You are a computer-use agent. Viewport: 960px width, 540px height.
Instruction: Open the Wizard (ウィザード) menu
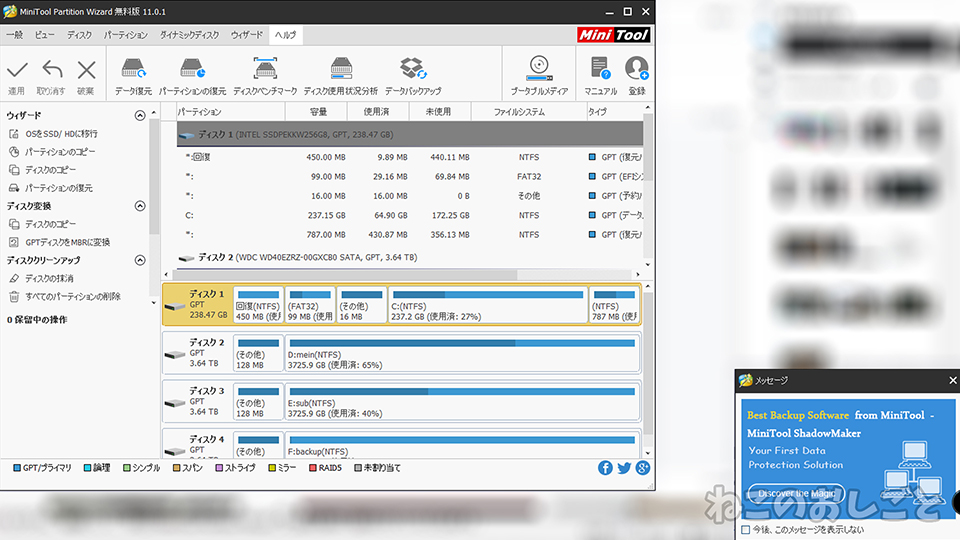[247, 35]
